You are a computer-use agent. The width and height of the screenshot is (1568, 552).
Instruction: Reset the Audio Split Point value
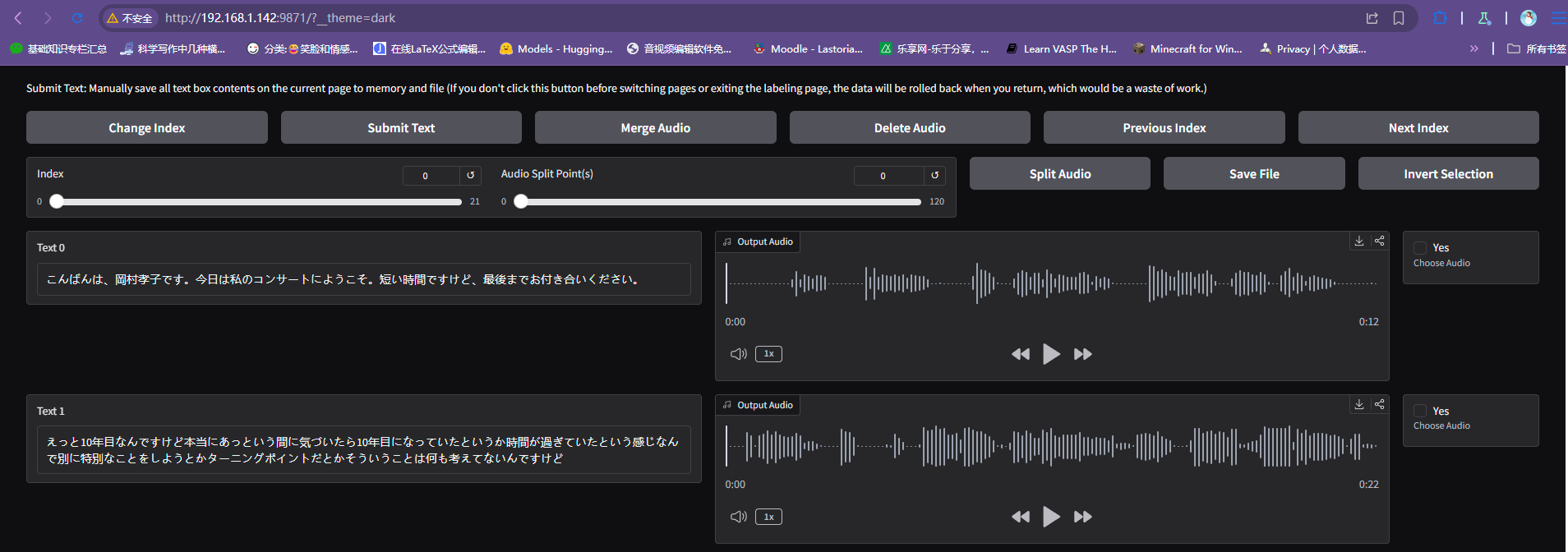tap(935, 175)
